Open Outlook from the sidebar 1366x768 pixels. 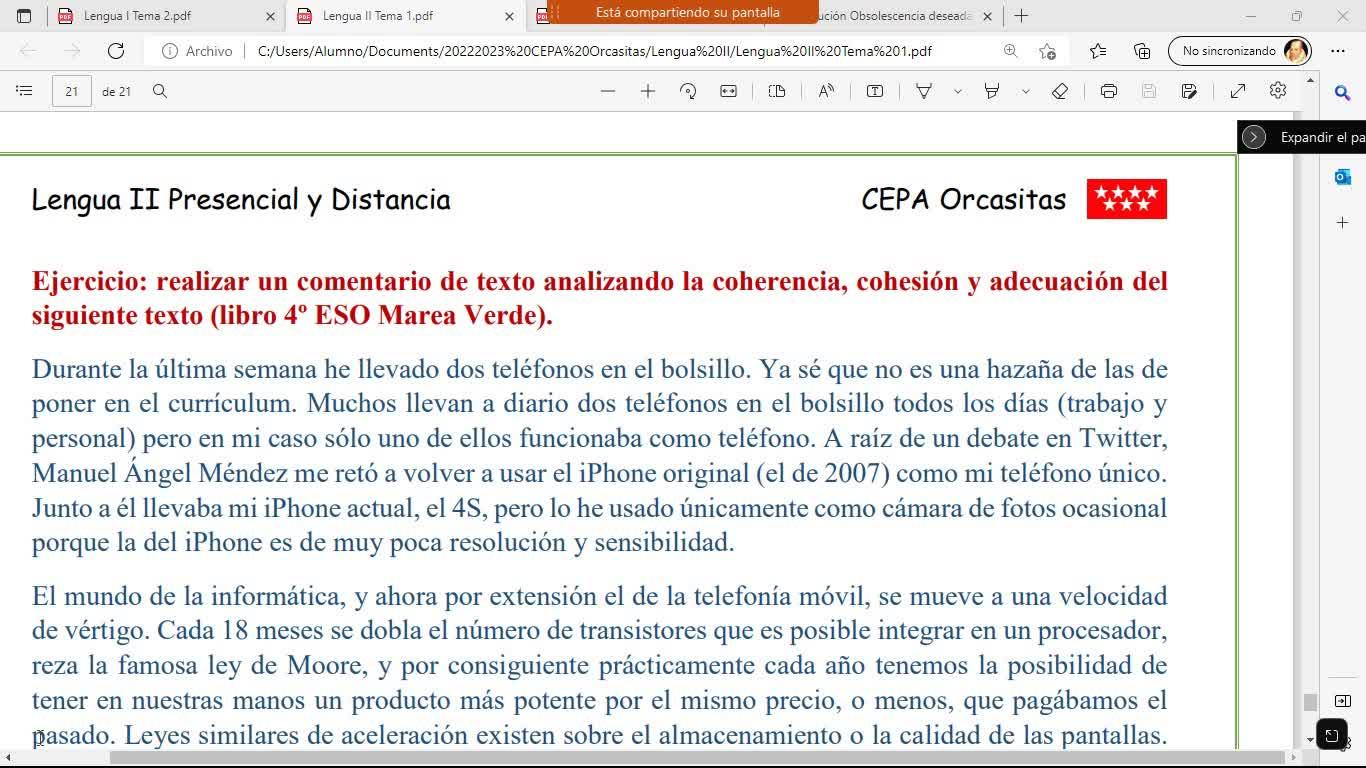[x=1343, y=177]
